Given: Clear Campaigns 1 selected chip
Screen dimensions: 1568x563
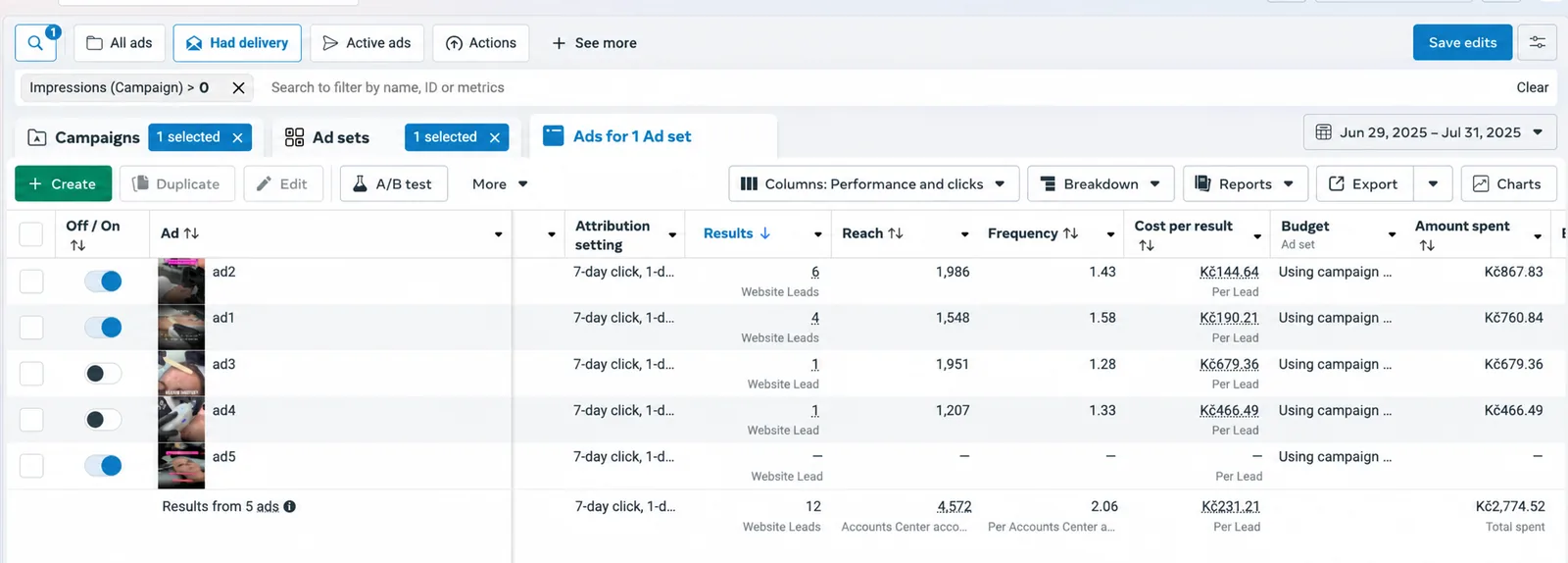Looking at the screenshot, I should pyautogui.click(x=237, y=137).
